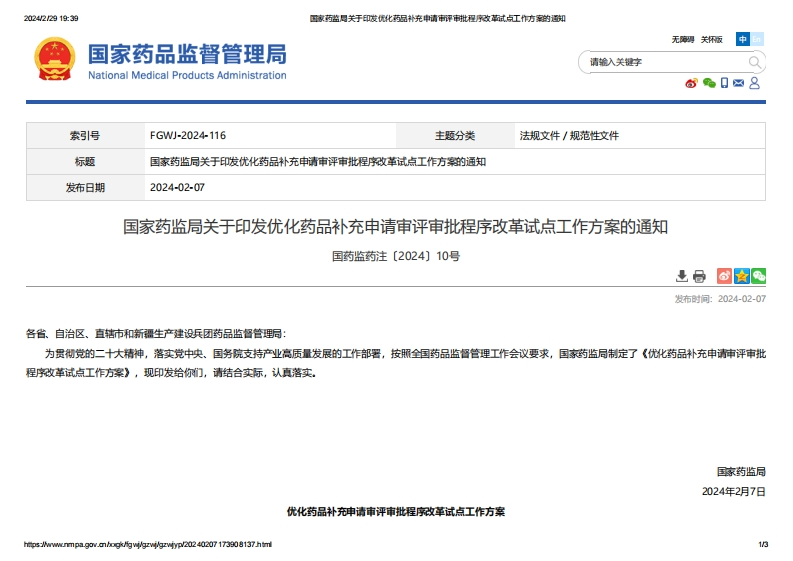Switch language to En
This screenshot has height=561, width=793.
coord(757,39)
